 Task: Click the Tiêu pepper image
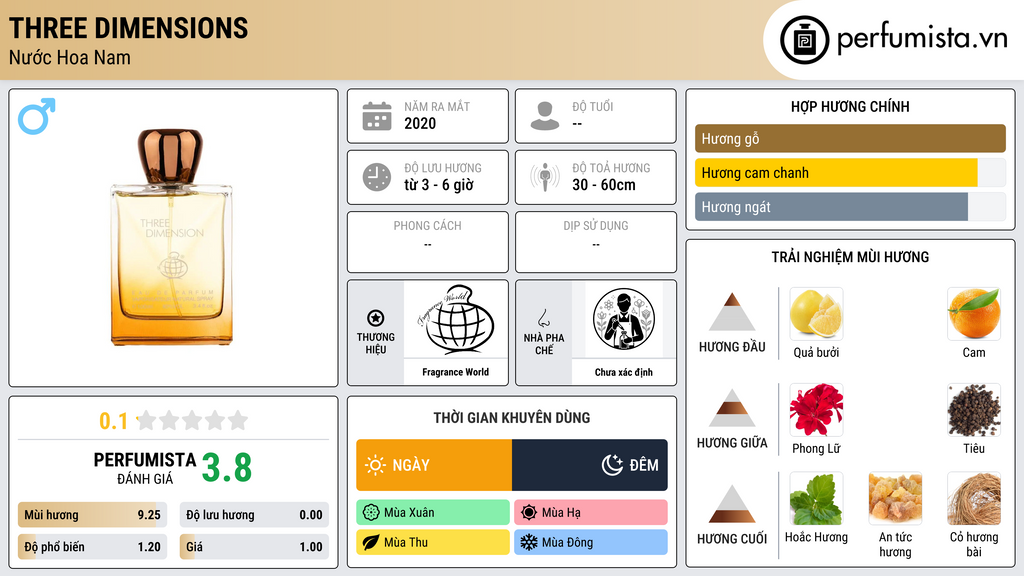[974, 409]
